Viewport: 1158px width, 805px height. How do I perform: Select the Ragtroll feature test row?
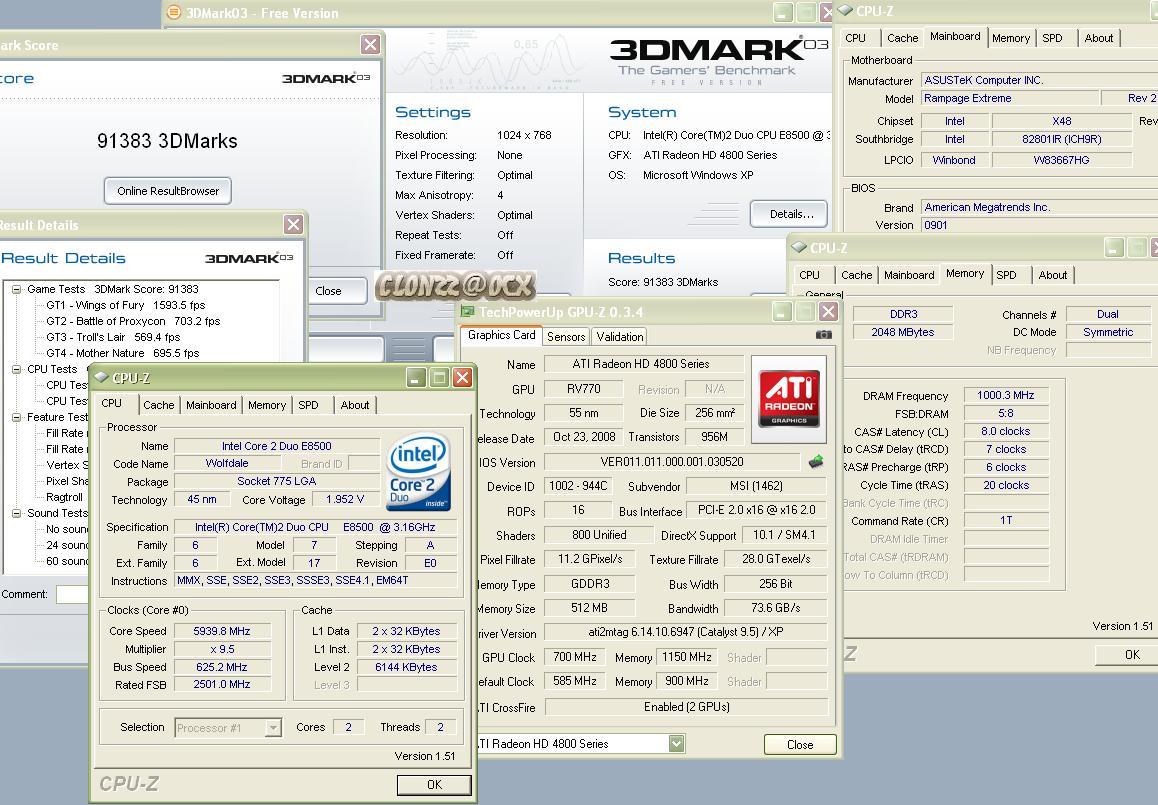coord(64,497)
